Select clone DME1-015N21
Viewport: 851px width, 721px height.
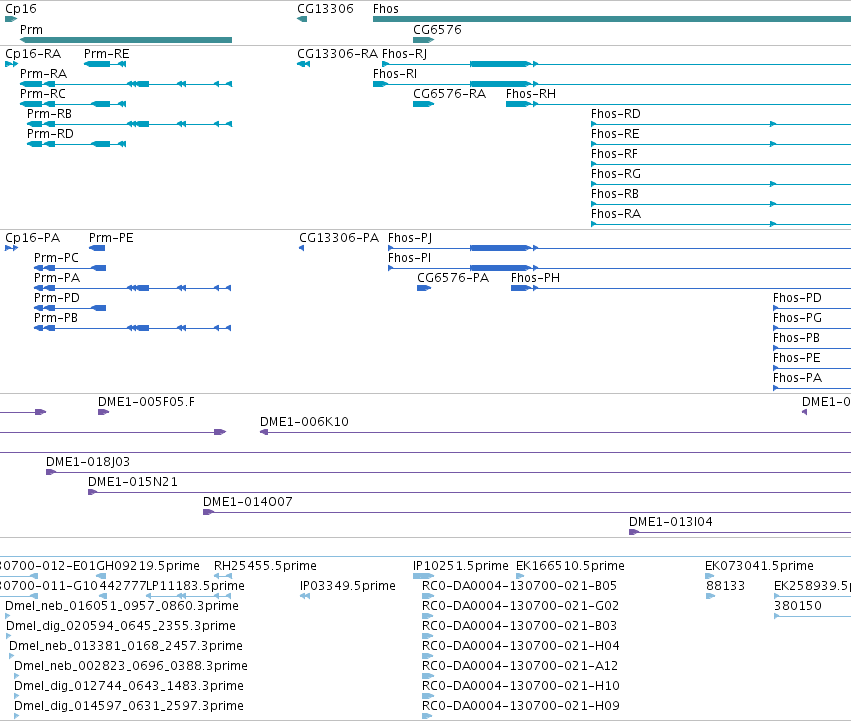pyautogui.click(x=469, y=492)
